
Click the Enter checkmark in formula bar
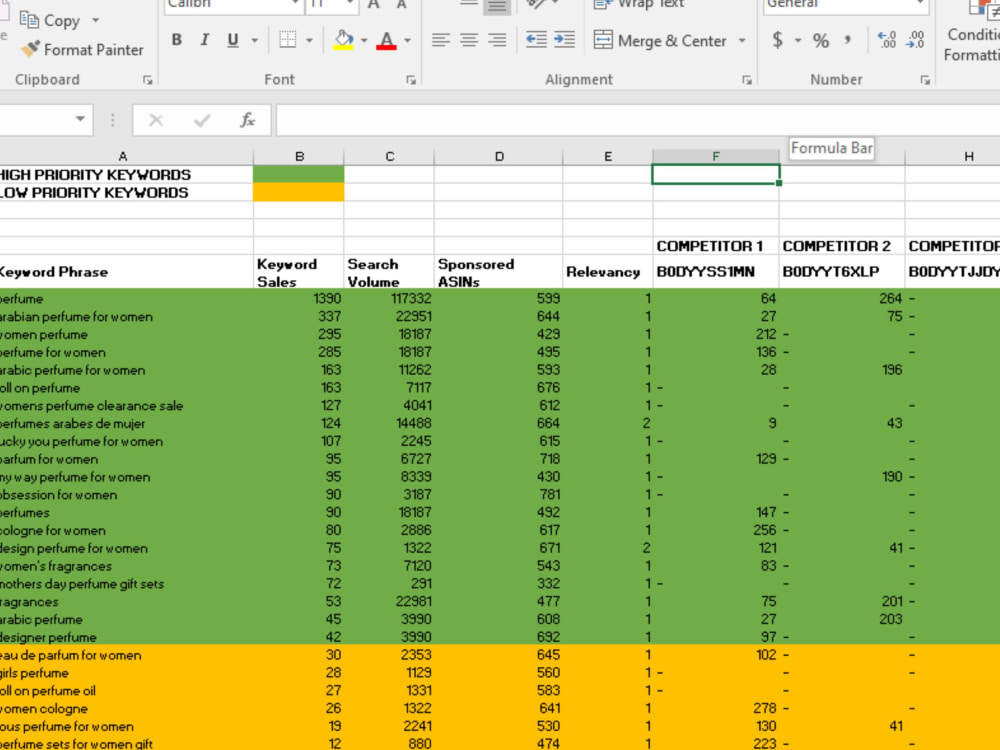[202, 120]
